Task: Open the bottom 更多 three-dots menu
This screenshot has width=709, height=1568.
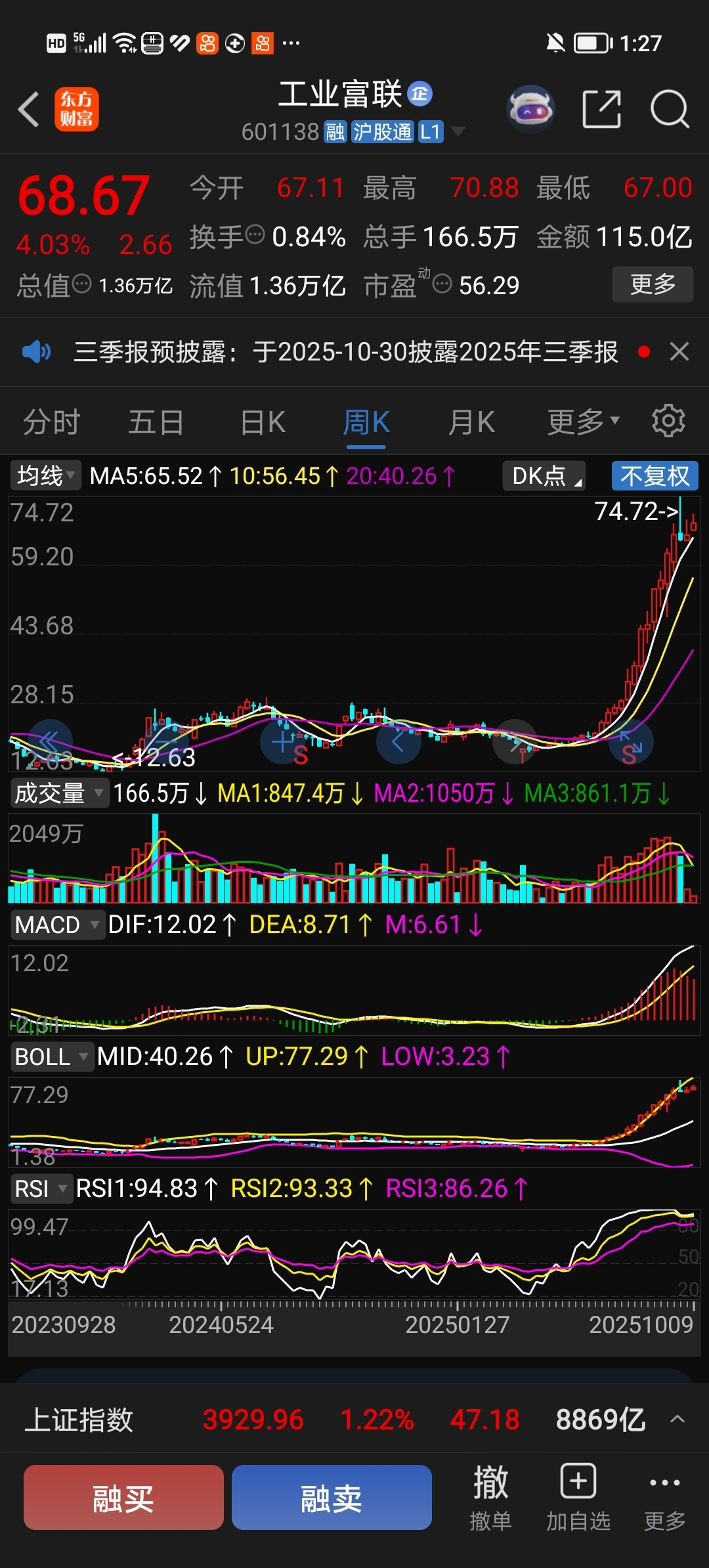Action: 664,1498
